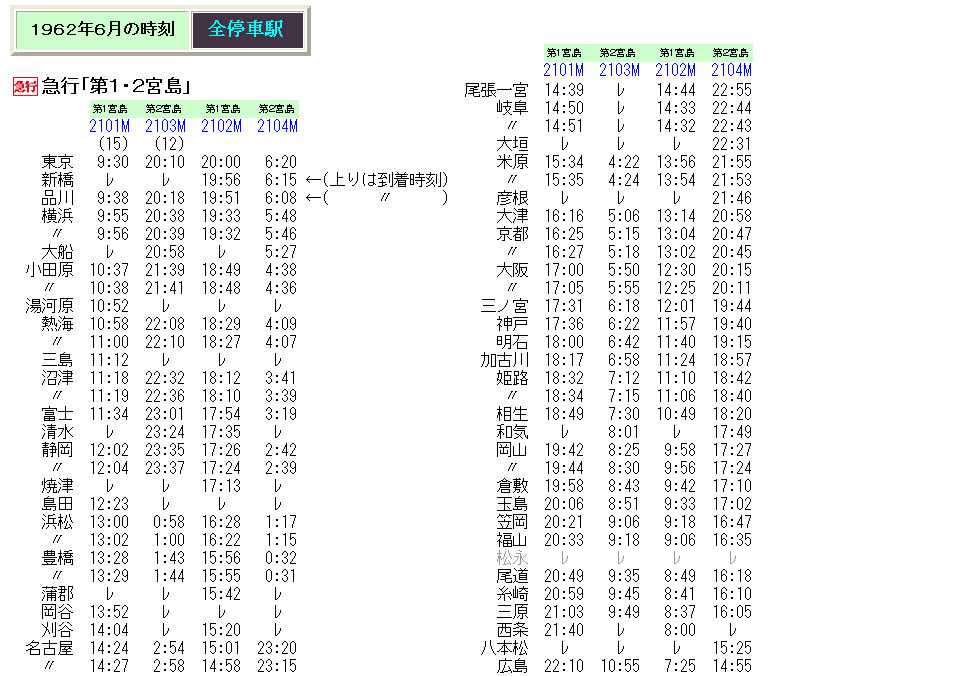Open train 2104M link in left table
Image resolution: width=958 pixels, height=676 pixels.
tap(277, 126)
